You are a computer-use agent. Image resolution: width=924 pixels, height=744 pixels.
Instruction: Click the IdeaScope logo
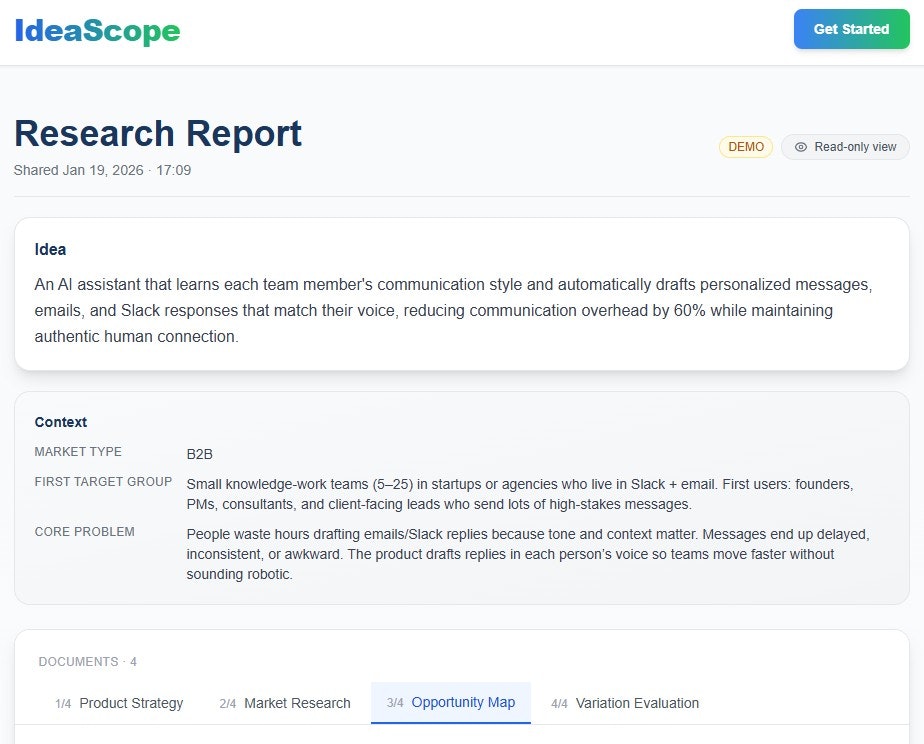pos(96,29)
